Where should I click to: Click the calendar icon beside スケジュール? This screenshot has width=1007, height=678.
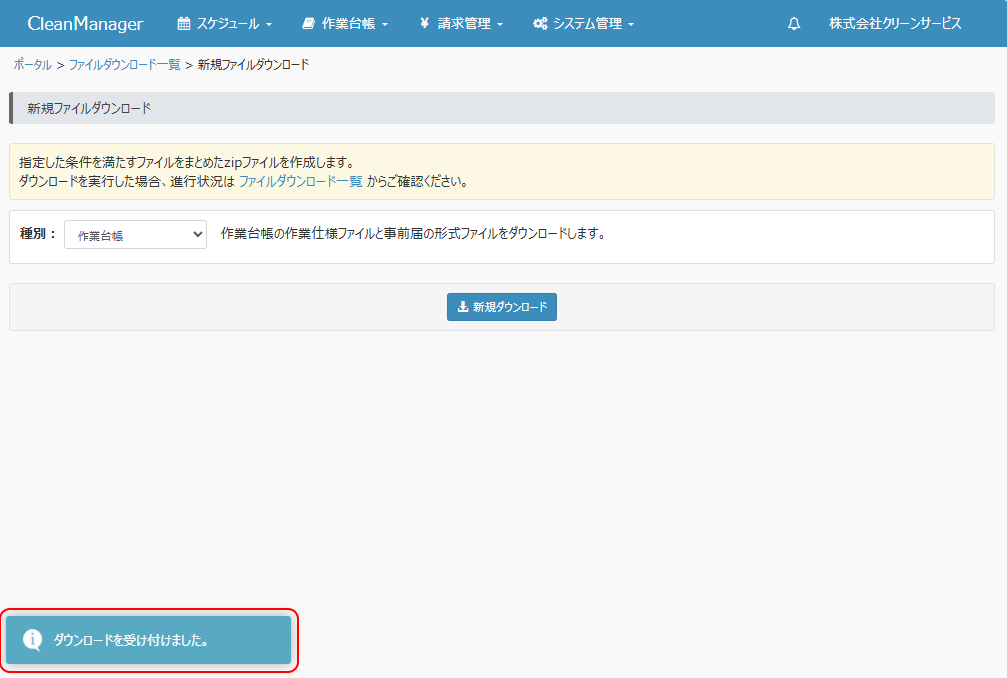point(184,24)
